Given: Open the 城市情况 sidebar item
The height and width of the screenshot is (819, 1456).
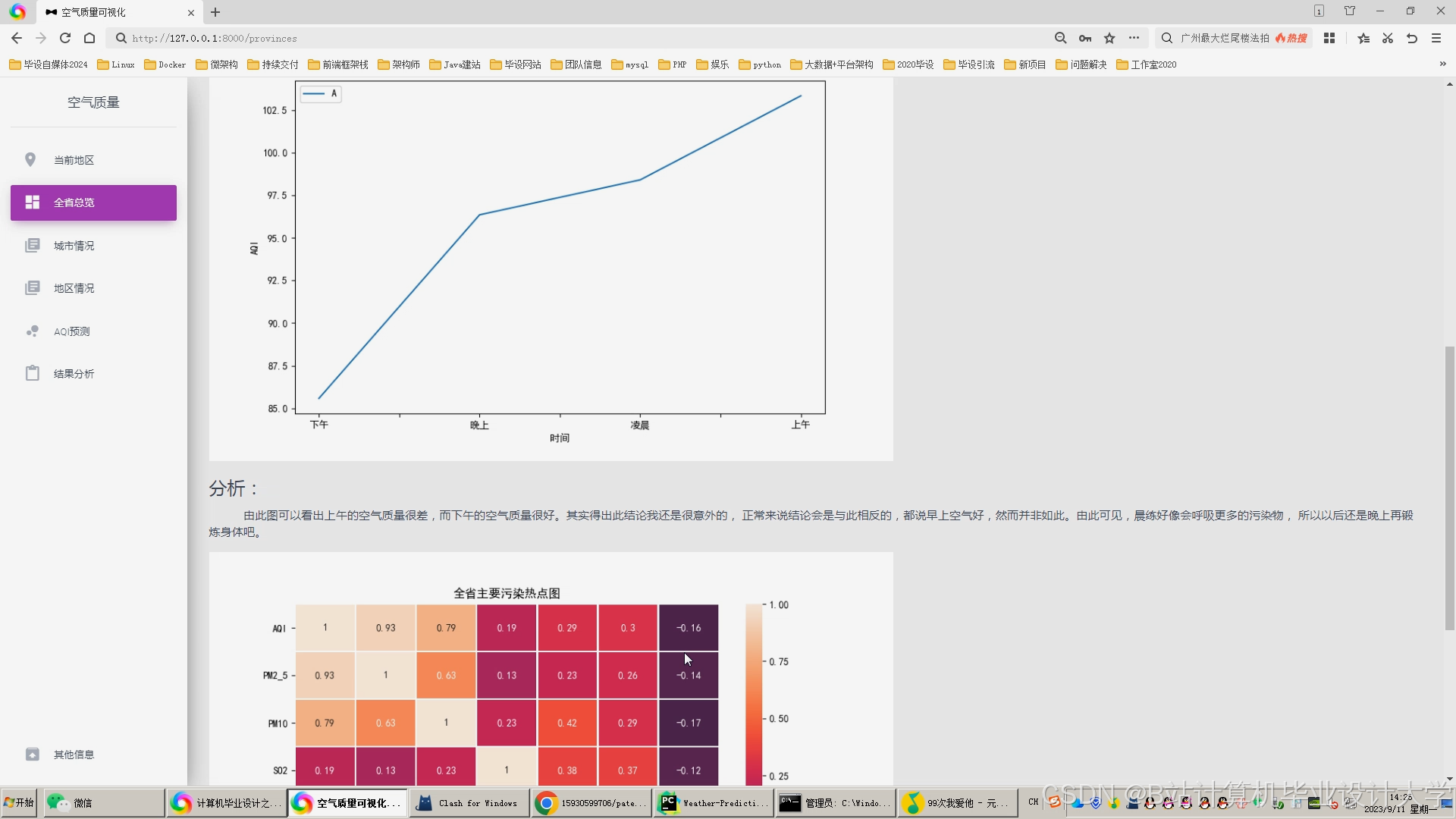Looking at the screenshot, I should (x=74, y=246).
